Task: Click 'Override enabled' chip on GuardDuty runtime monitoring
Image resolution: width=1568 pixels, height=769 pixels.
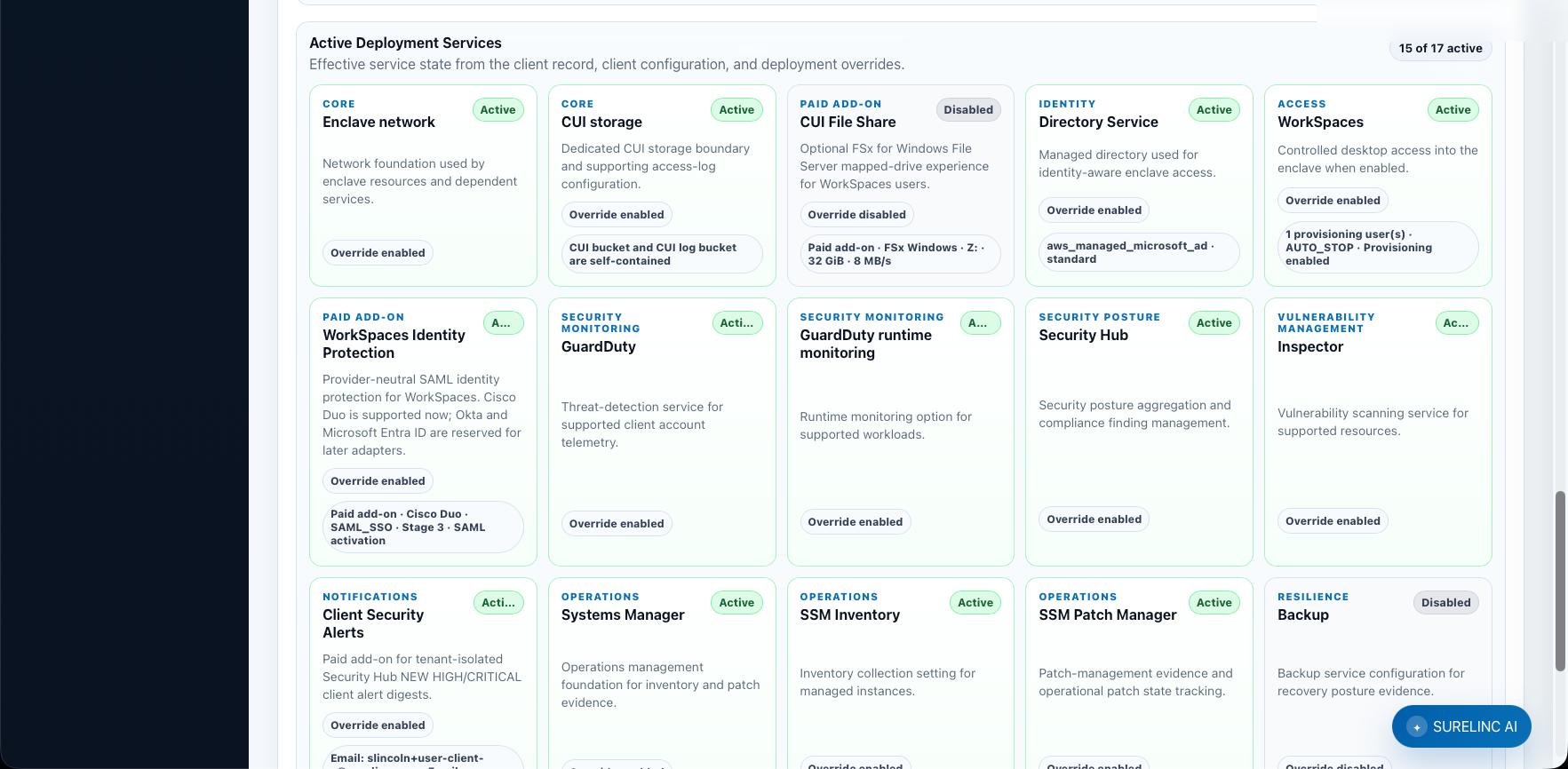Action: click(856, 522)
